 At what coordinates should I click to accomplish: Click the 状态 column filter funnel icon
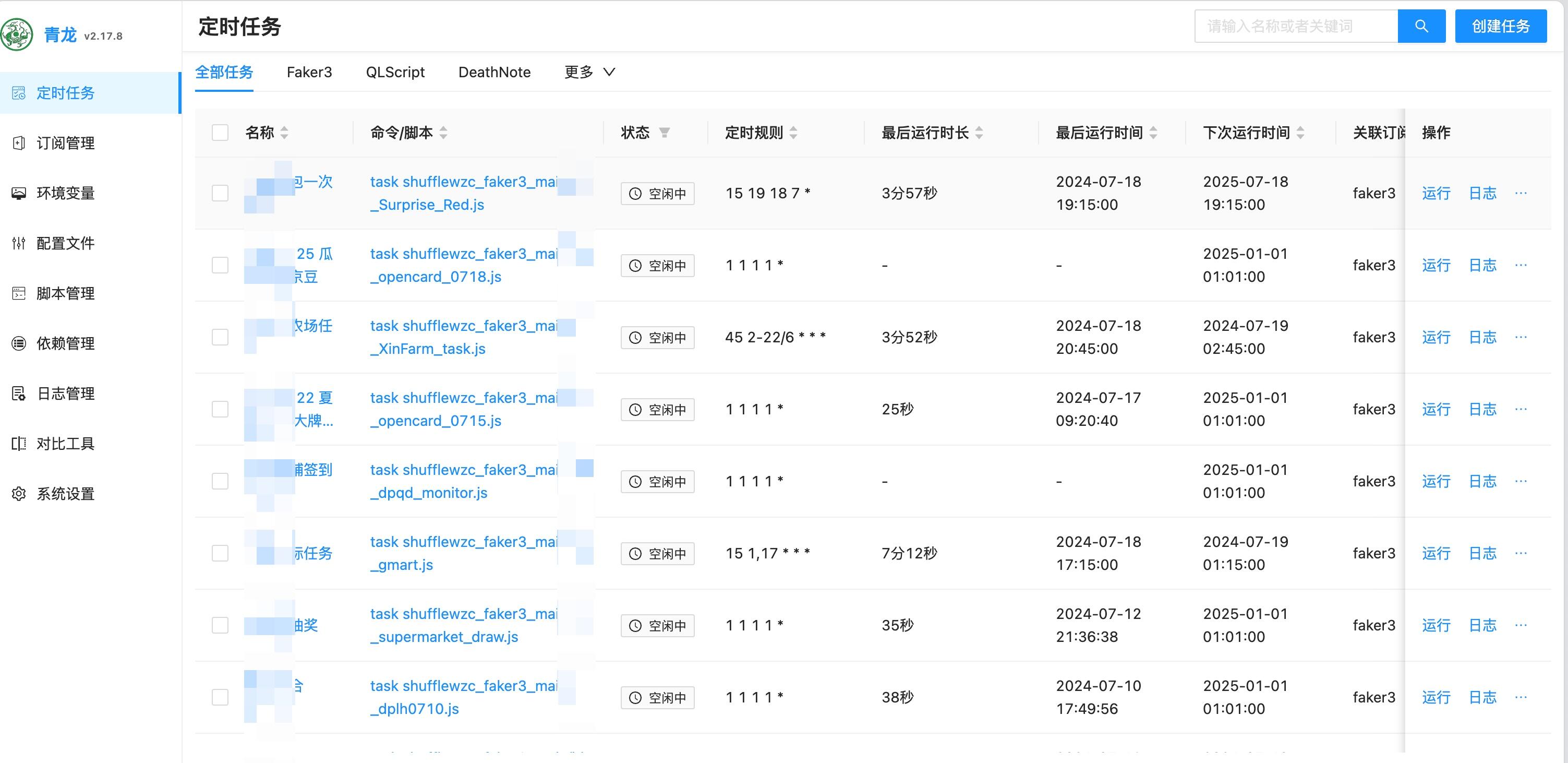click(x=665, y=133)
